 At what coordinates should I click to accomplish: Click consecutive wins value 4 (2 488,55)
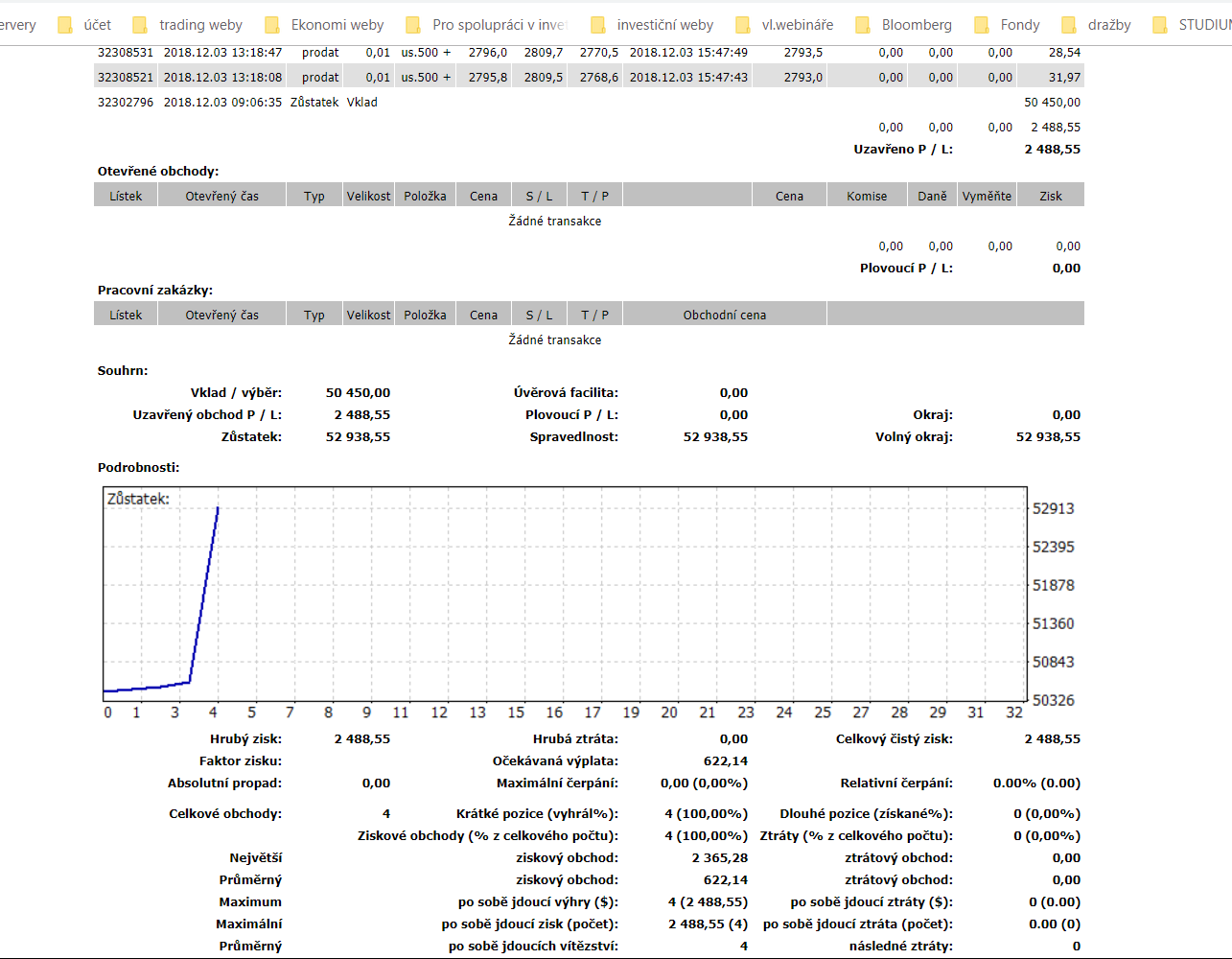pyautogui.click(x=708, y=902)
